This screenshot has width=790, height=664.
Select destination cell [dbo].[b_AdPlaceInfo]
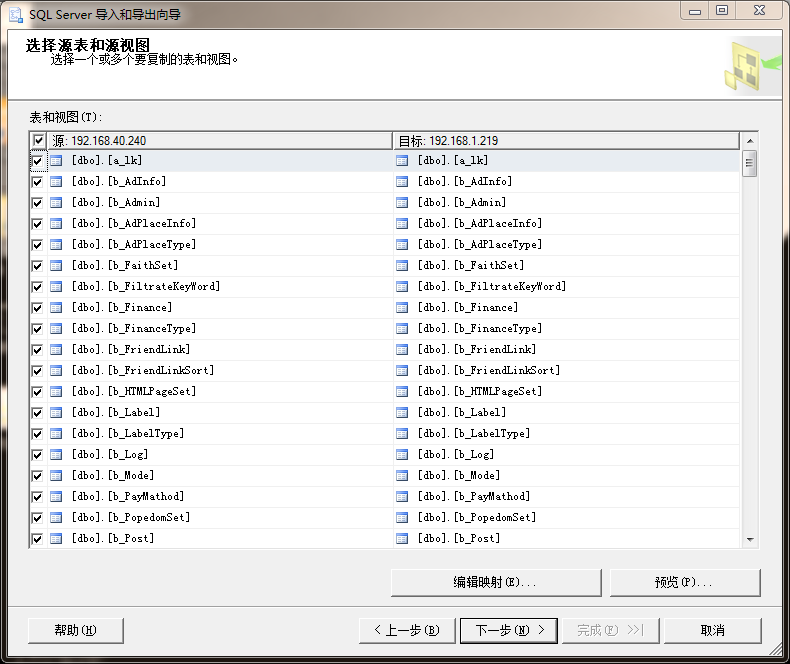coord(566,224)
